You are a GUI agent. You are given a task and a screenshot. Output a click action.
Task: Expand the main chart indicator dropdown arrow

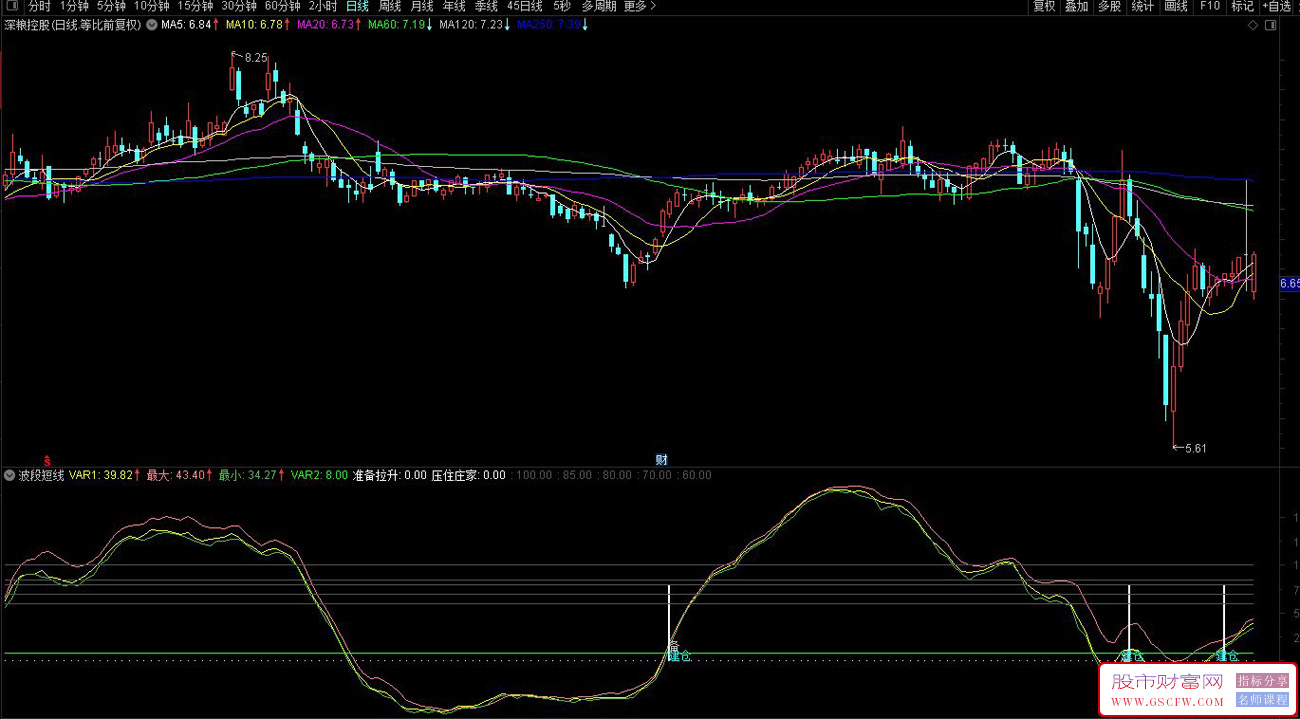click(151, 25)
